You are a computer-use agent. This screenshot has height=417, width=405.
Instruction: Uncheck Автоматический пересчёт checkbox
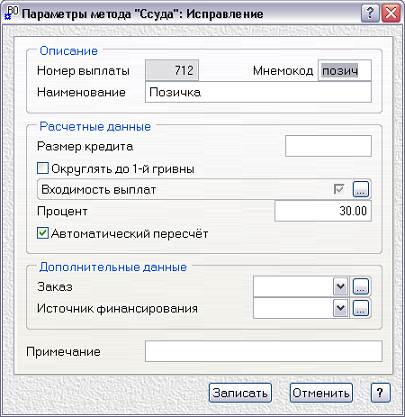tap(43, 233)
